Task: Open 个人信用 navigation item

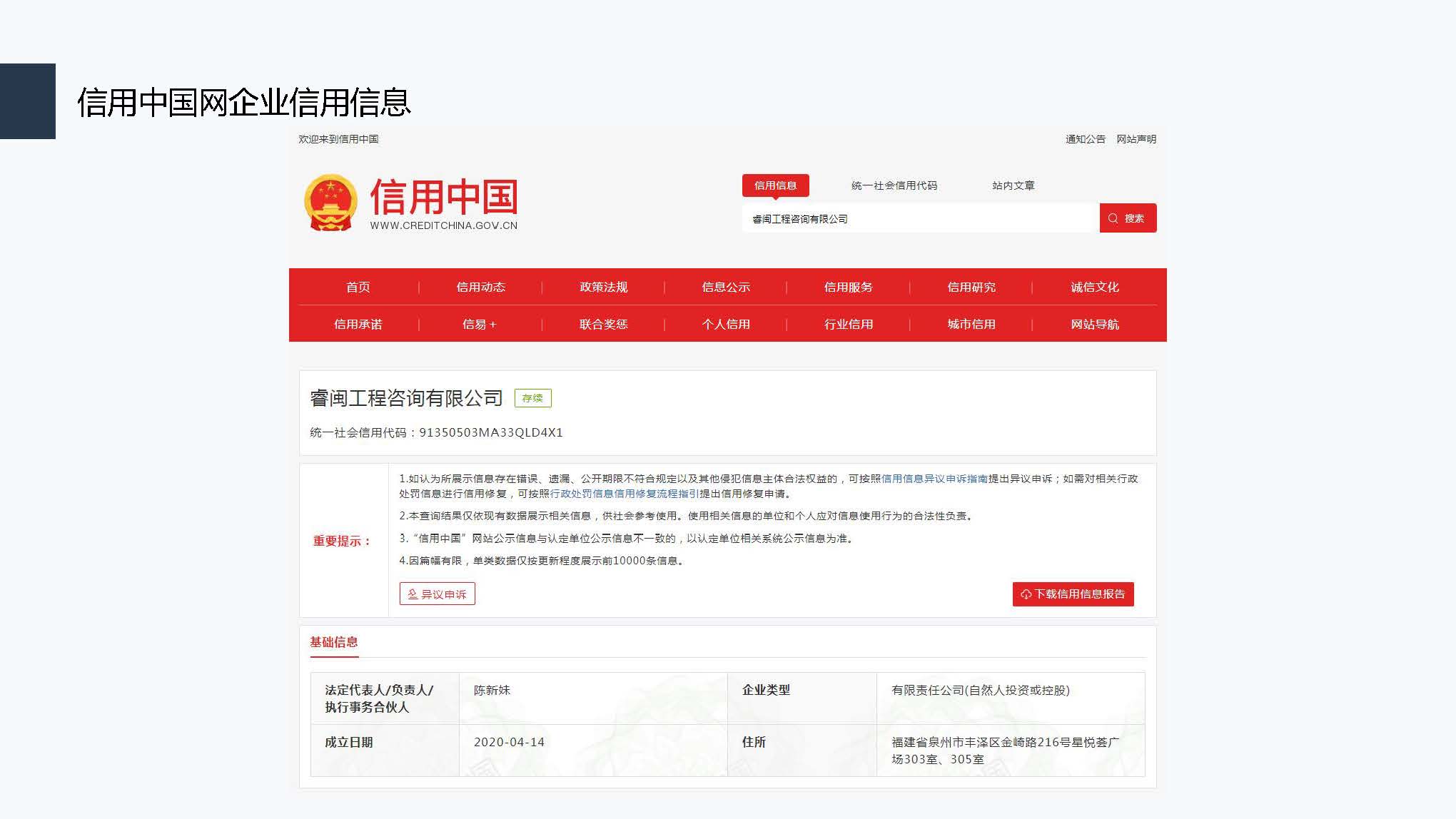Action: 726,324
